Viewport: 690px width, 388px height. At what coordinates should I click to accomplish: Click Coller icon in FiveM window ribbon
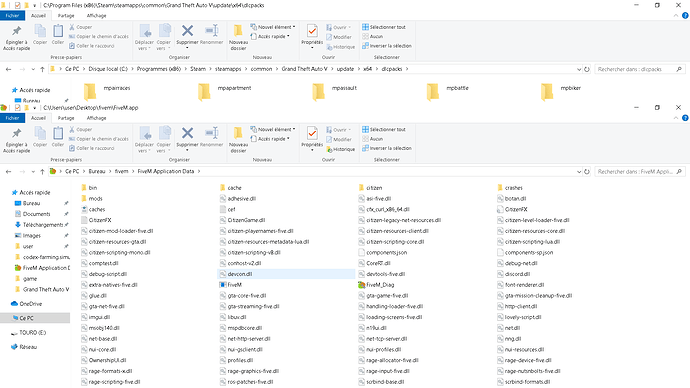tap(58, 133)
